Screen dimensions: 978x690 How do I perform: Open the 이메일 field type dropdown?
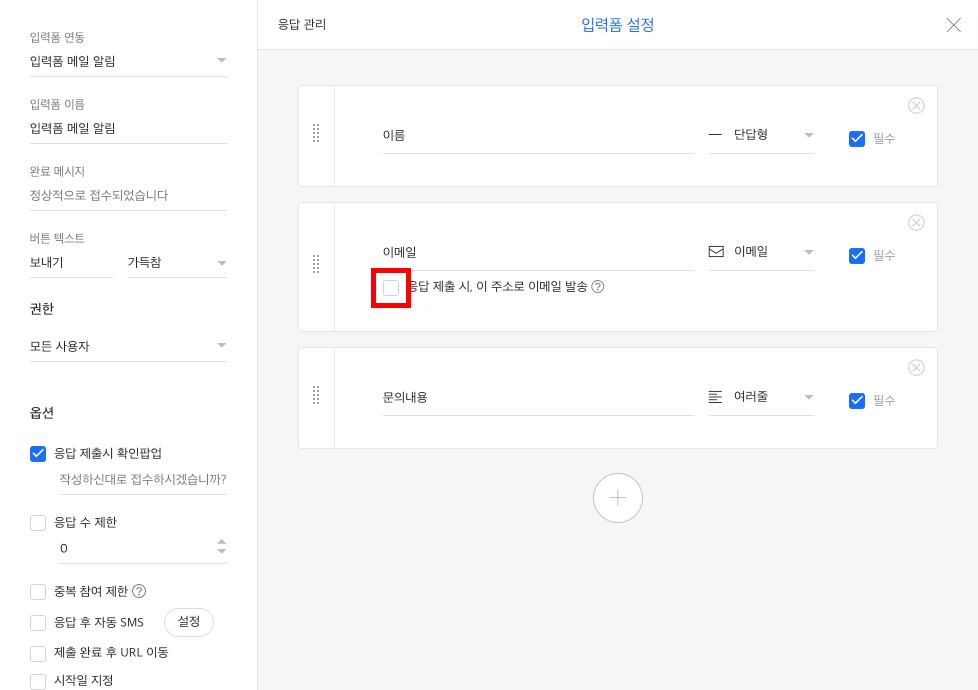click(761, 252)
